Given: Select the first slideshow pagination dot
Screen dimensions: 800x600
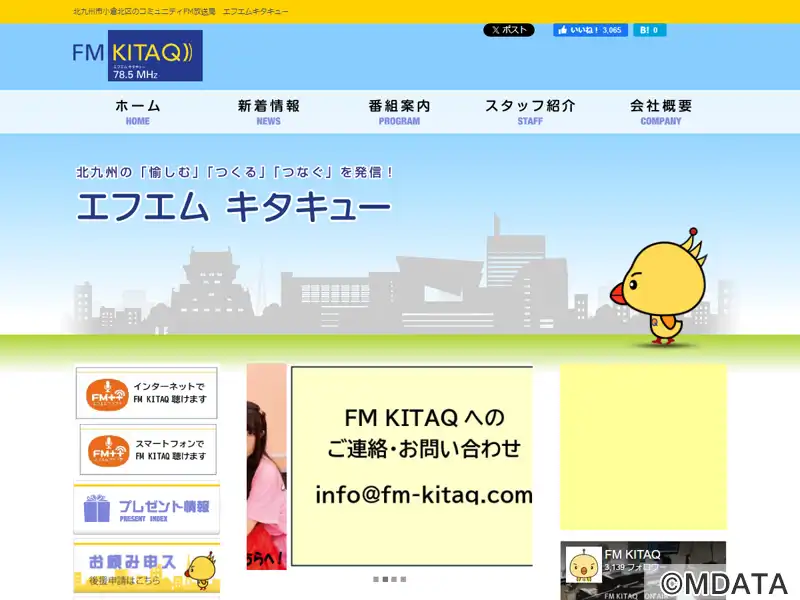Looking at the screenshot, I should pyautogui.click(x=376, y=579).
